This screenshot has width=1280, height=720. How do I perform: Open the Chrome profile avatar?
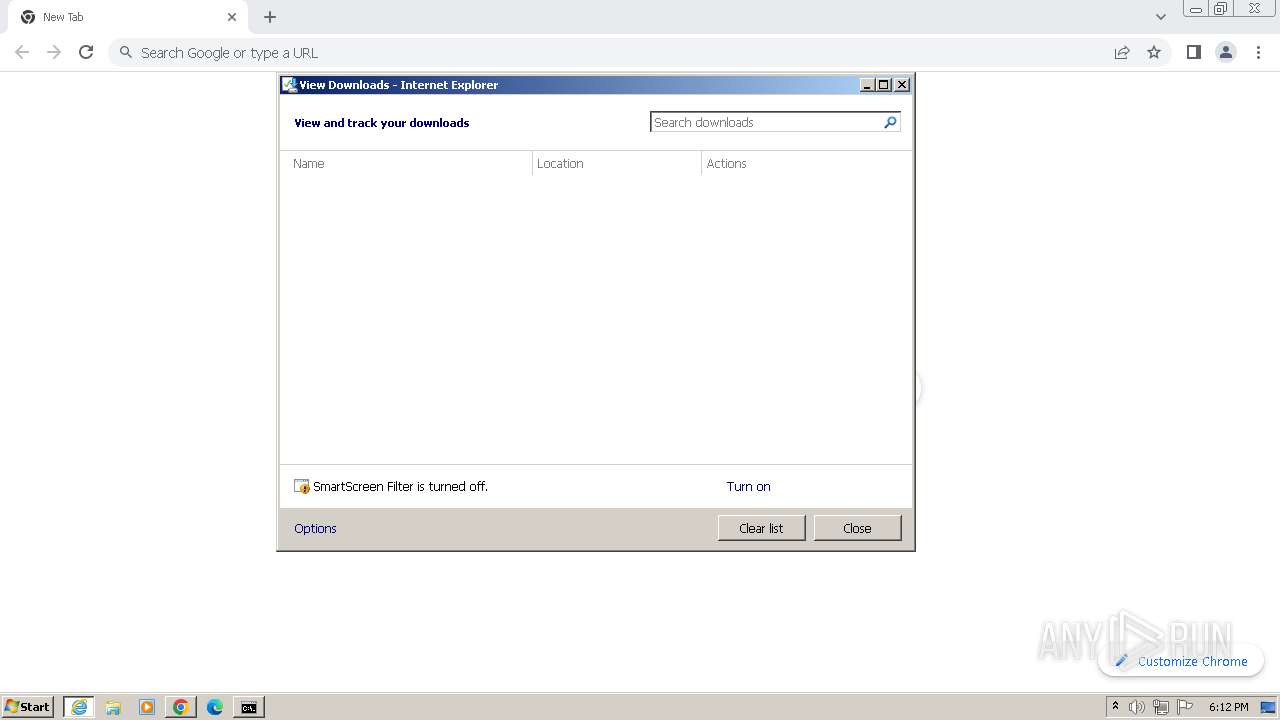(x=1226, y=52)
